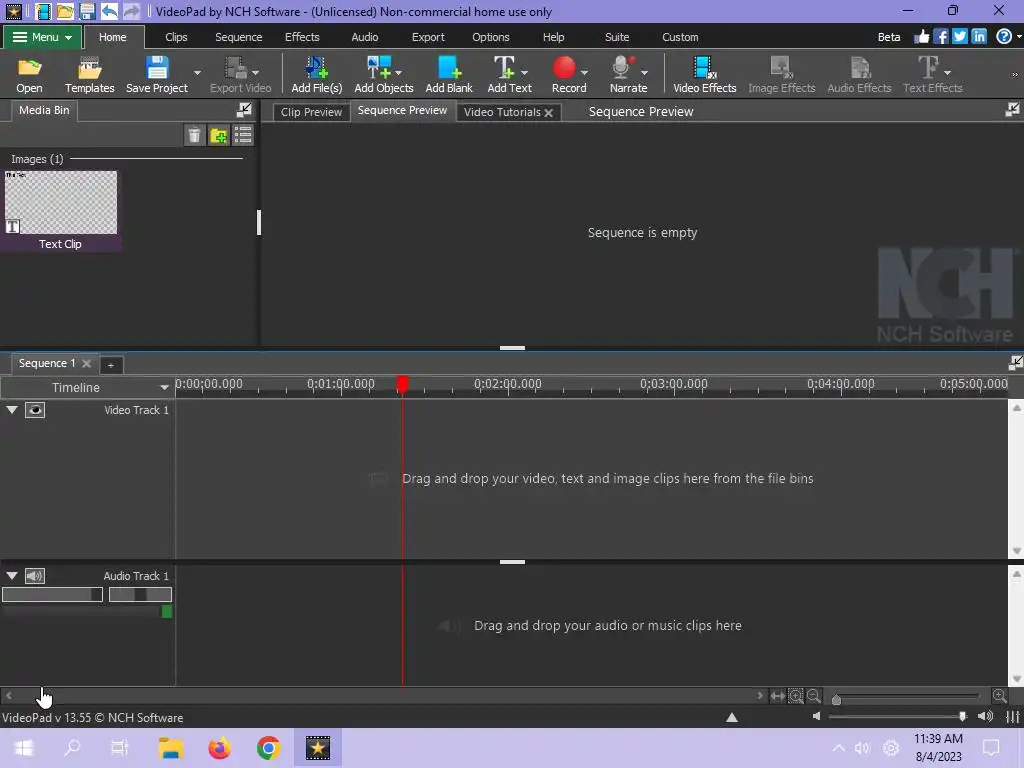Expand the Narrate dropdown arrow
The height and width of the screenshot is (768, 1024).
(645, 73)
